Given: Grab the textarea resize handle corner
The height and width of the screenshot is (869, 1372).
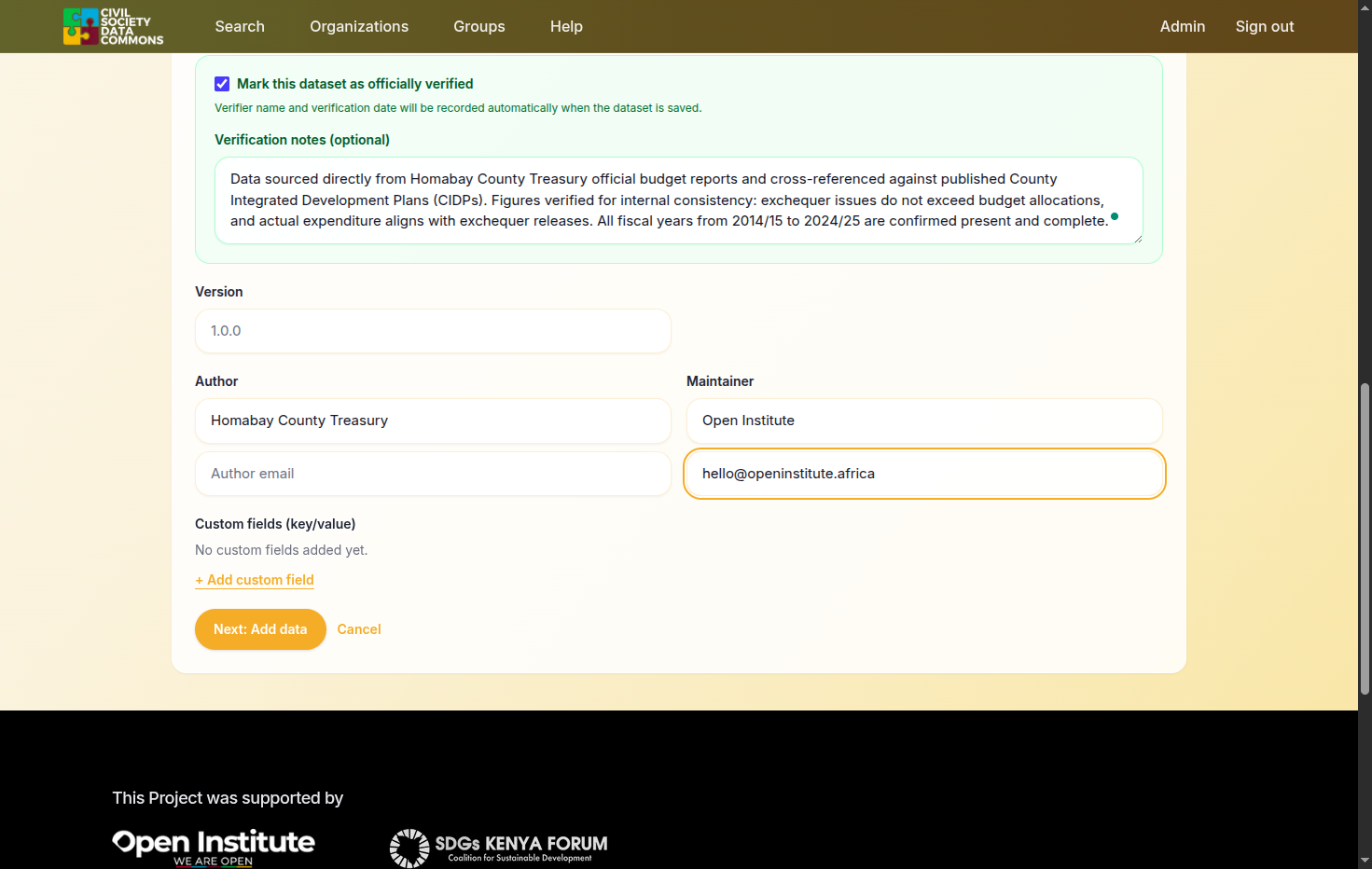Looking at the screenshot, I should [x=1138, y=239].
